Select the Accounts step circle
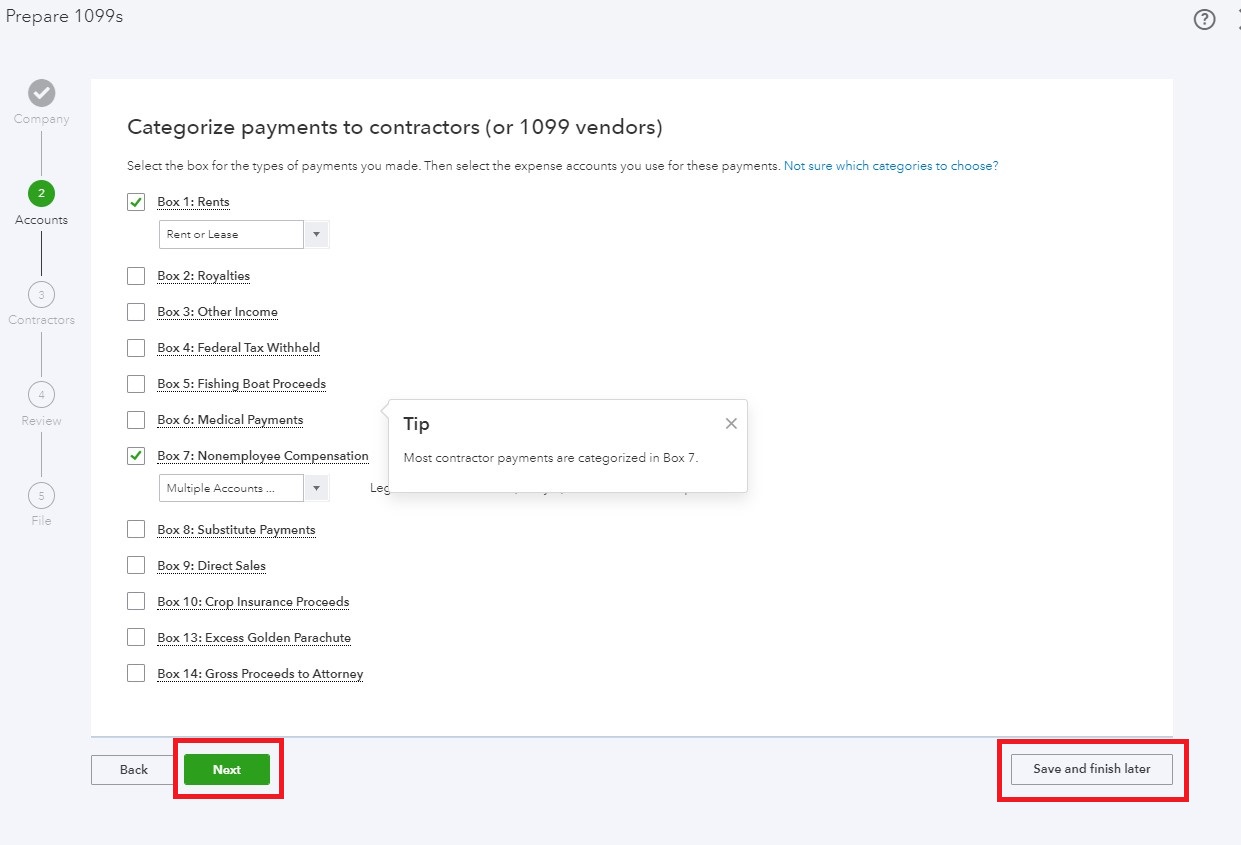 41,194
